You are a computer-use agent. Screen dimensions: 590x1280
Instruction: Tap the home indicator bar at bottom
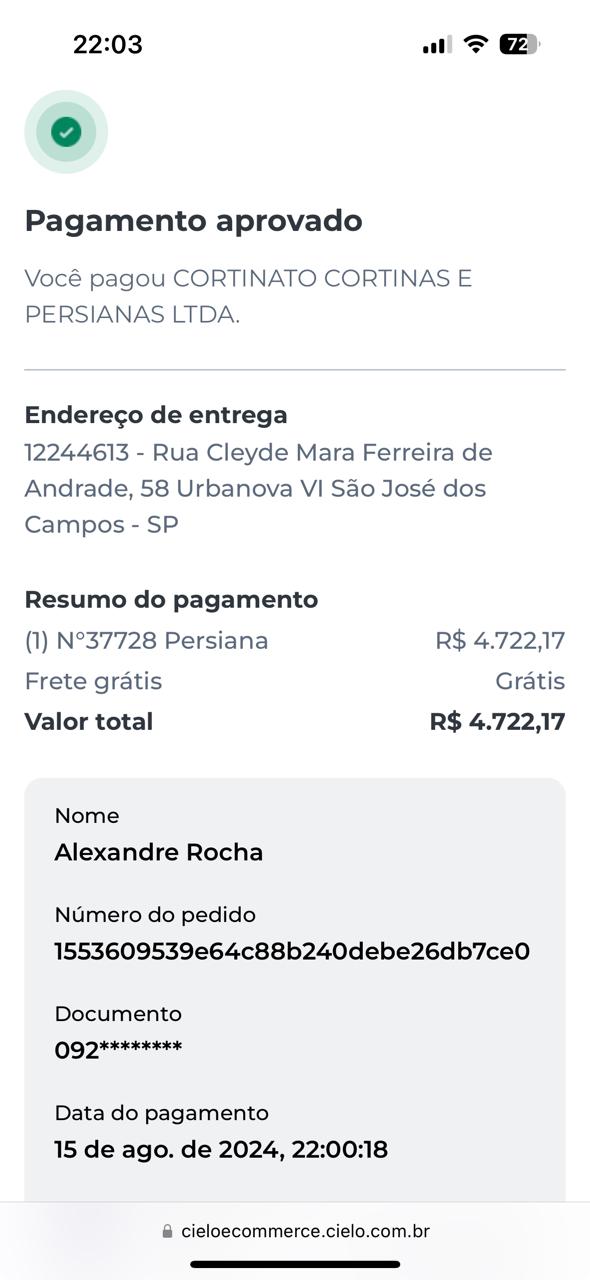click(x=295, y=1264)
